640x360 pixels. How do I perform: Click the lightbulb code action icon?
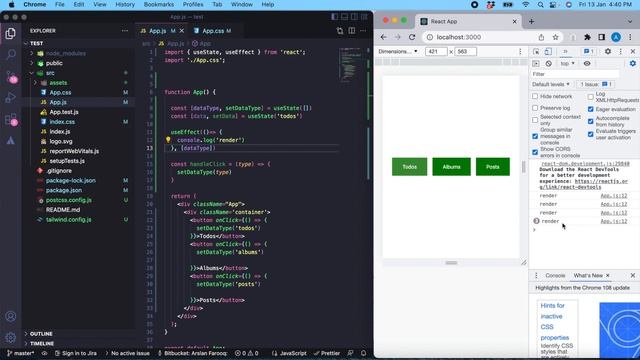tap(168, 140)
